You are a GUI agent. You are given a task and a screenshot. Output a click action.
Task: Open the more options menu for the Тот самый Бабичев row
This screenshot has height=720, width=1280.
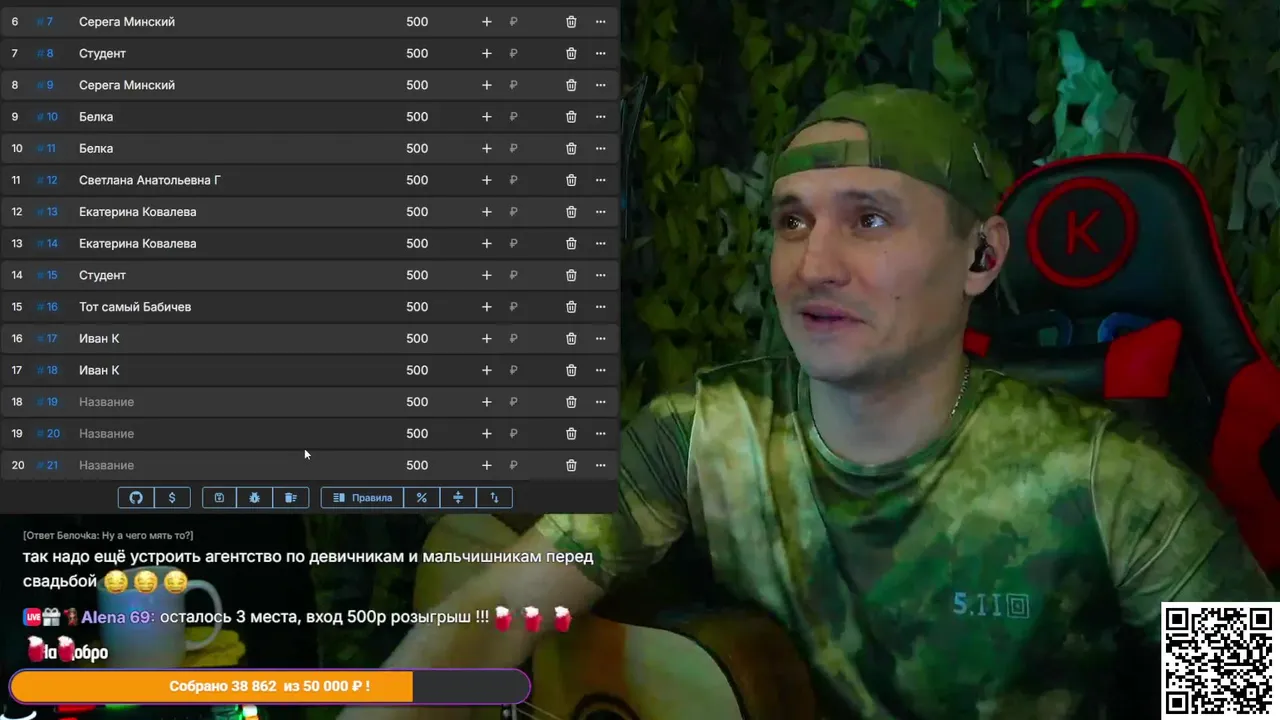click(x=601, y=307)
